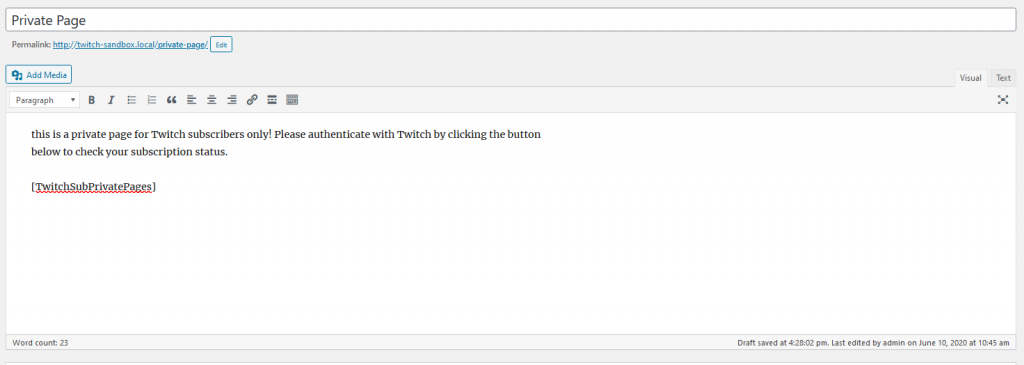Click the TwitchSubPrivatePages shortcode text
The width and height of the screenshot is (1024, 365).
(x=93, y=187)
